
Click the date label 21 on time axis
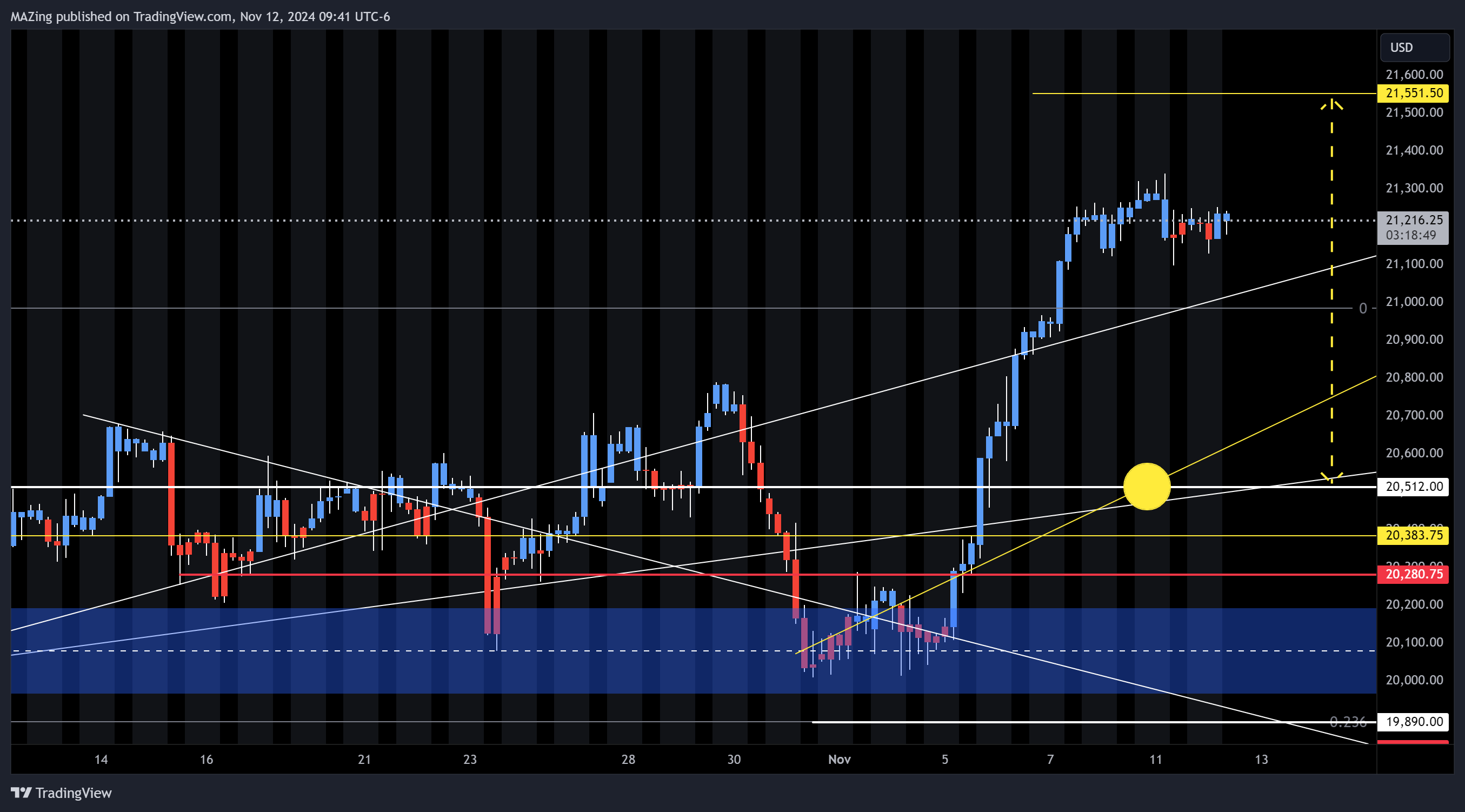click(364, 760)
